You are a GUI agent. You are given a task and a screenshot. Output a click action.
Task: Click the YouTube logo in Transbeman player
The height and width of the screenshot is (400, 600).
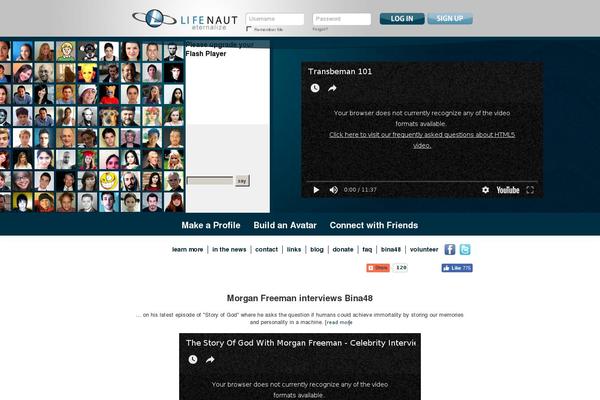[508, 190]
